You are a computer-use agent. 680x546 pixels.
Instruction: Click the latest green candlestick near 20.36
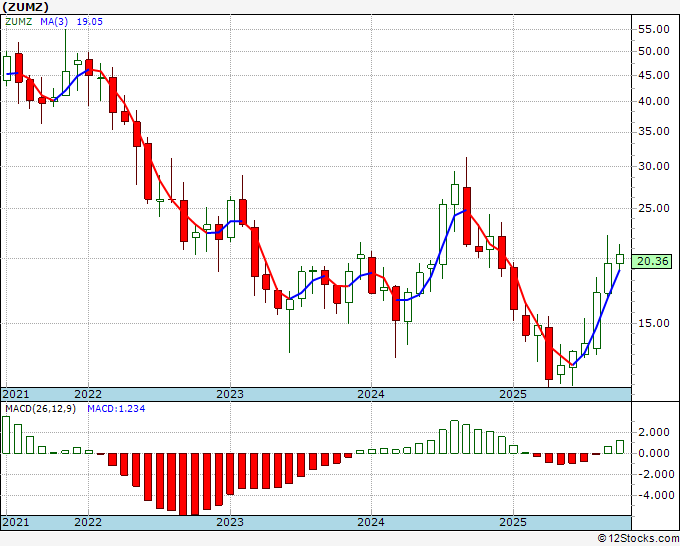point(620,259)
